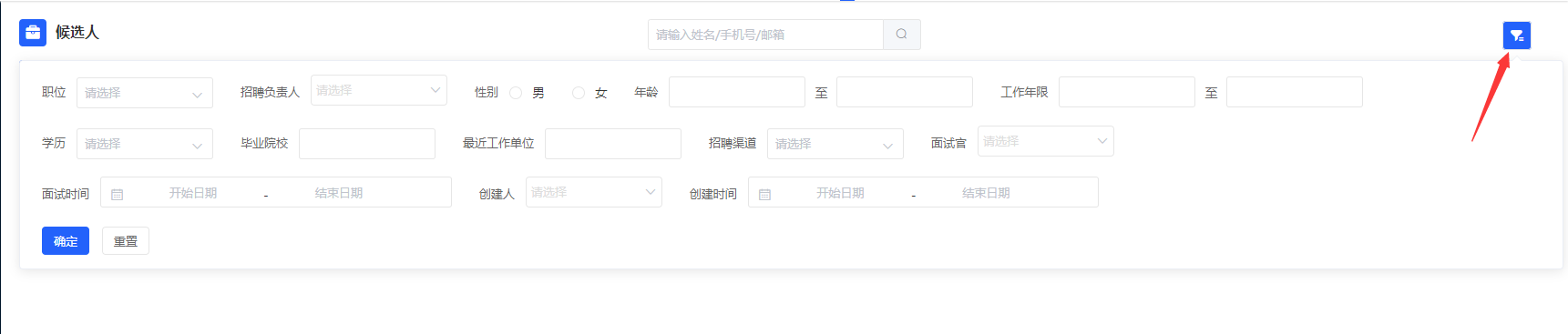1568x334 pixels.
Task: Click the maximum 工作年限 input field
Action: coord(1295,92)
